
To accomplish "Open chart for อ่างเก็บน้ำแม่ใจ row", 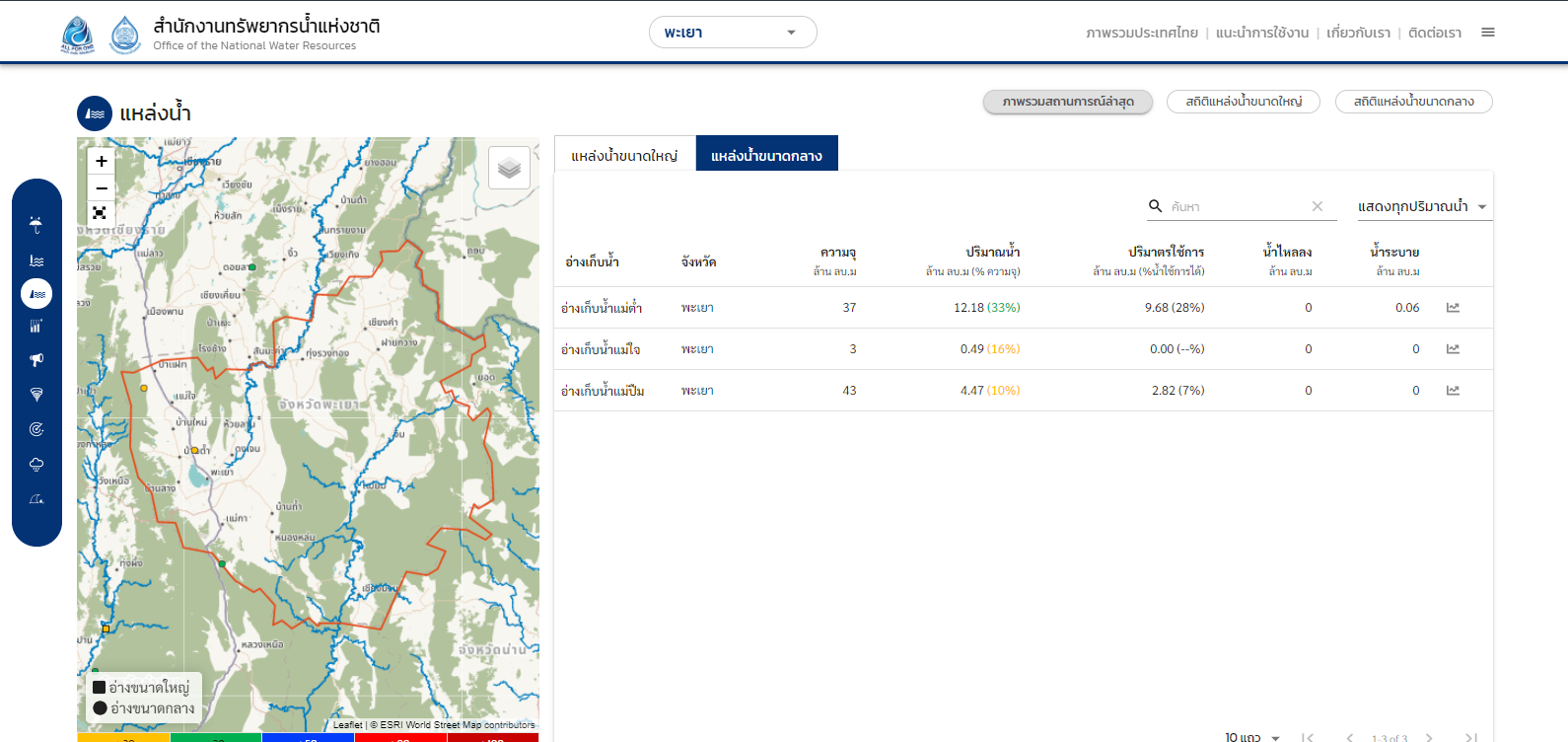I will pos(1453,349).
